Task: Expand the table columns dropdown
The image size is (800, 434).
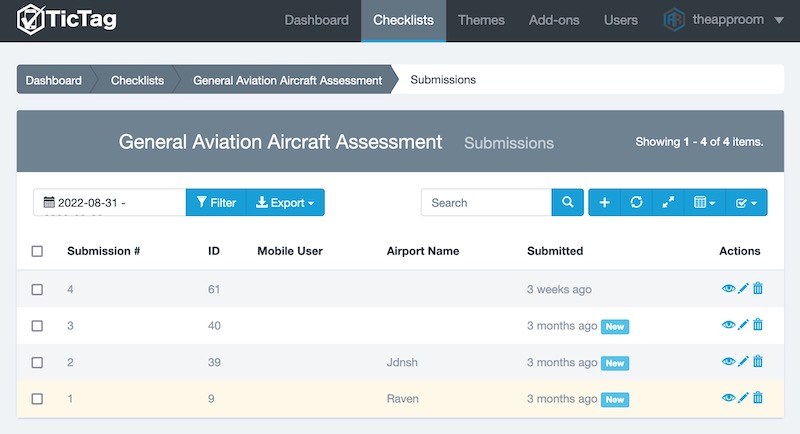Action: click(705, 202)
